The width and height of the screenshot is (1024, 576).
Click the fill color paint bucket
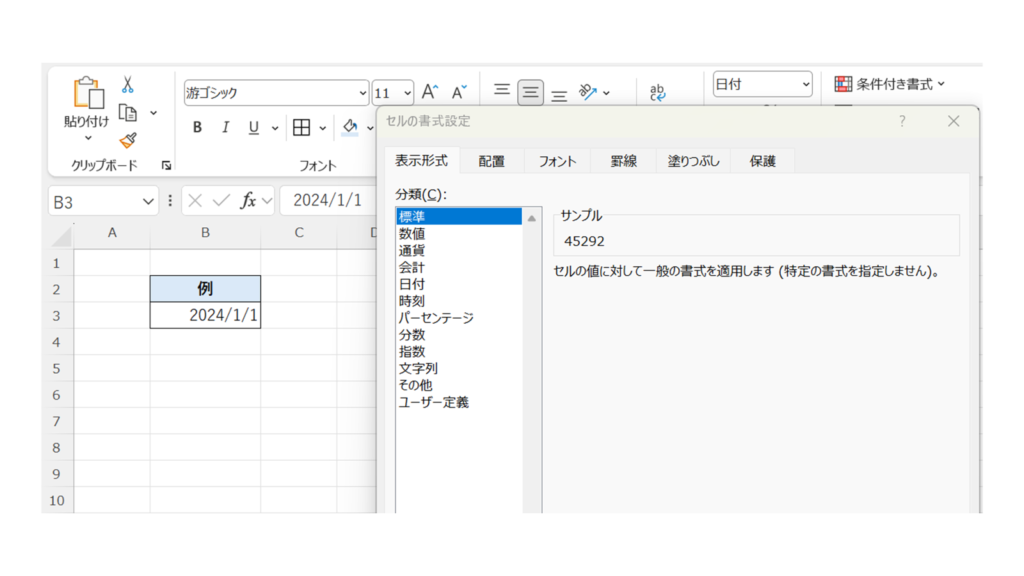[350, 128]
